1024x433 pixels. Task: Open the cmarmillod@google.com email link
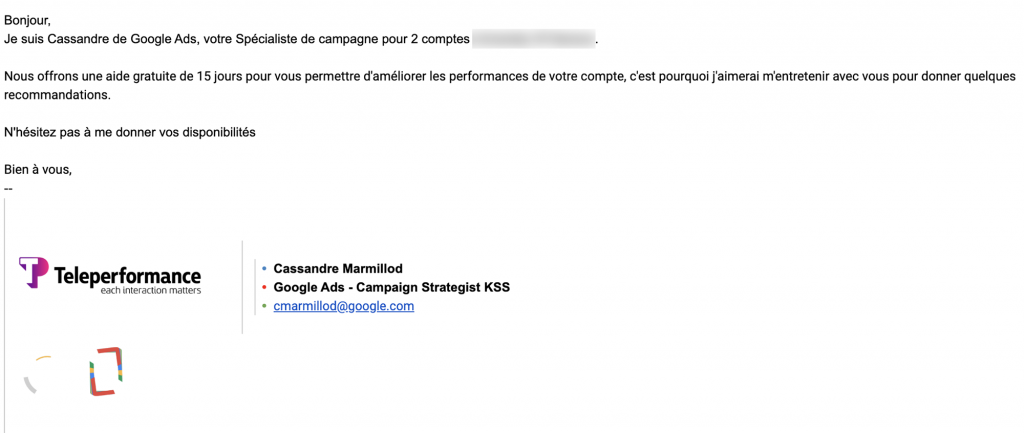tap(343, 307)
